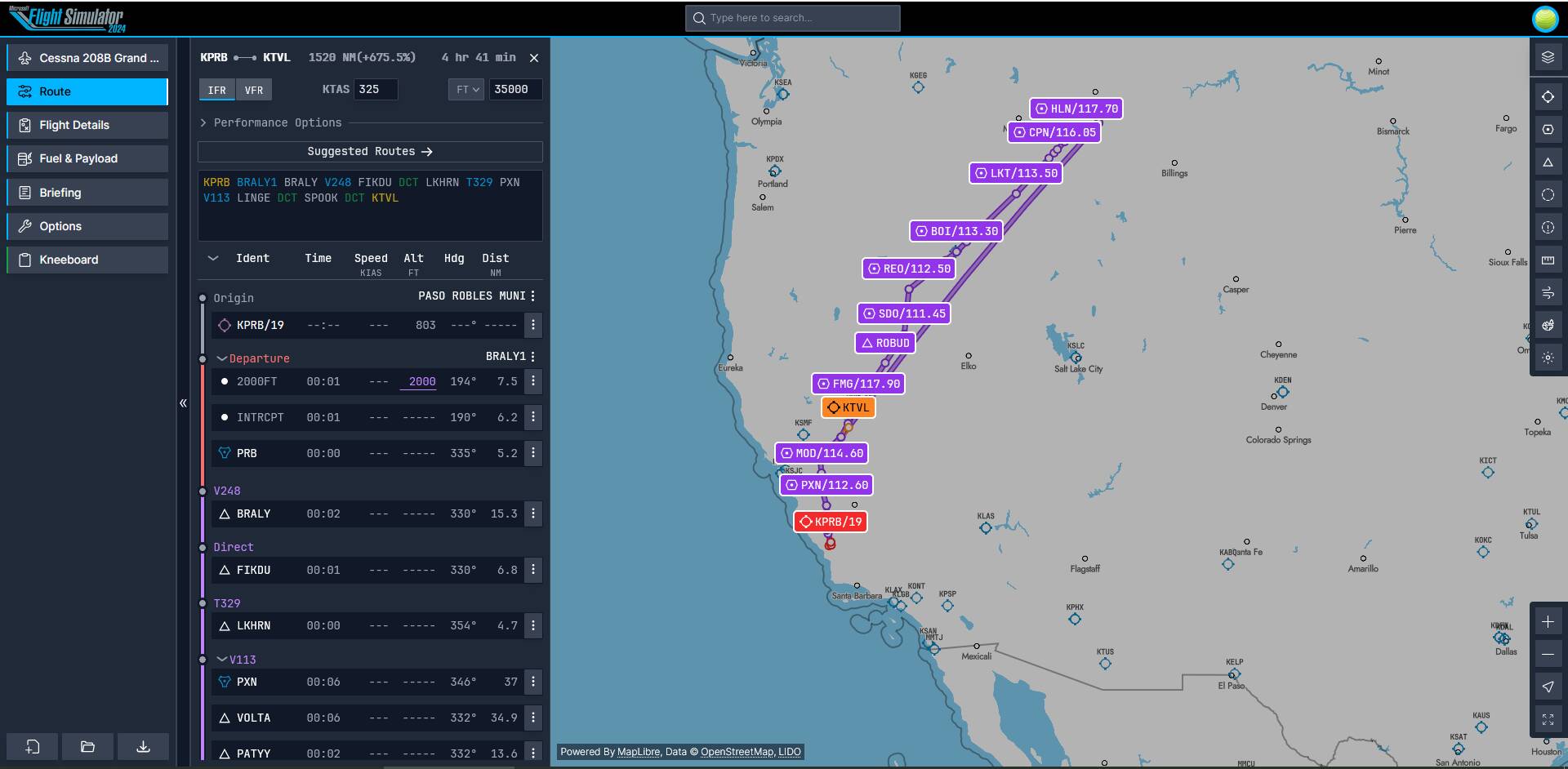This screenshot has width=1568, height=769.
Task: Open options for LKHRN waypoint row
Action: [x=533, y=625]
